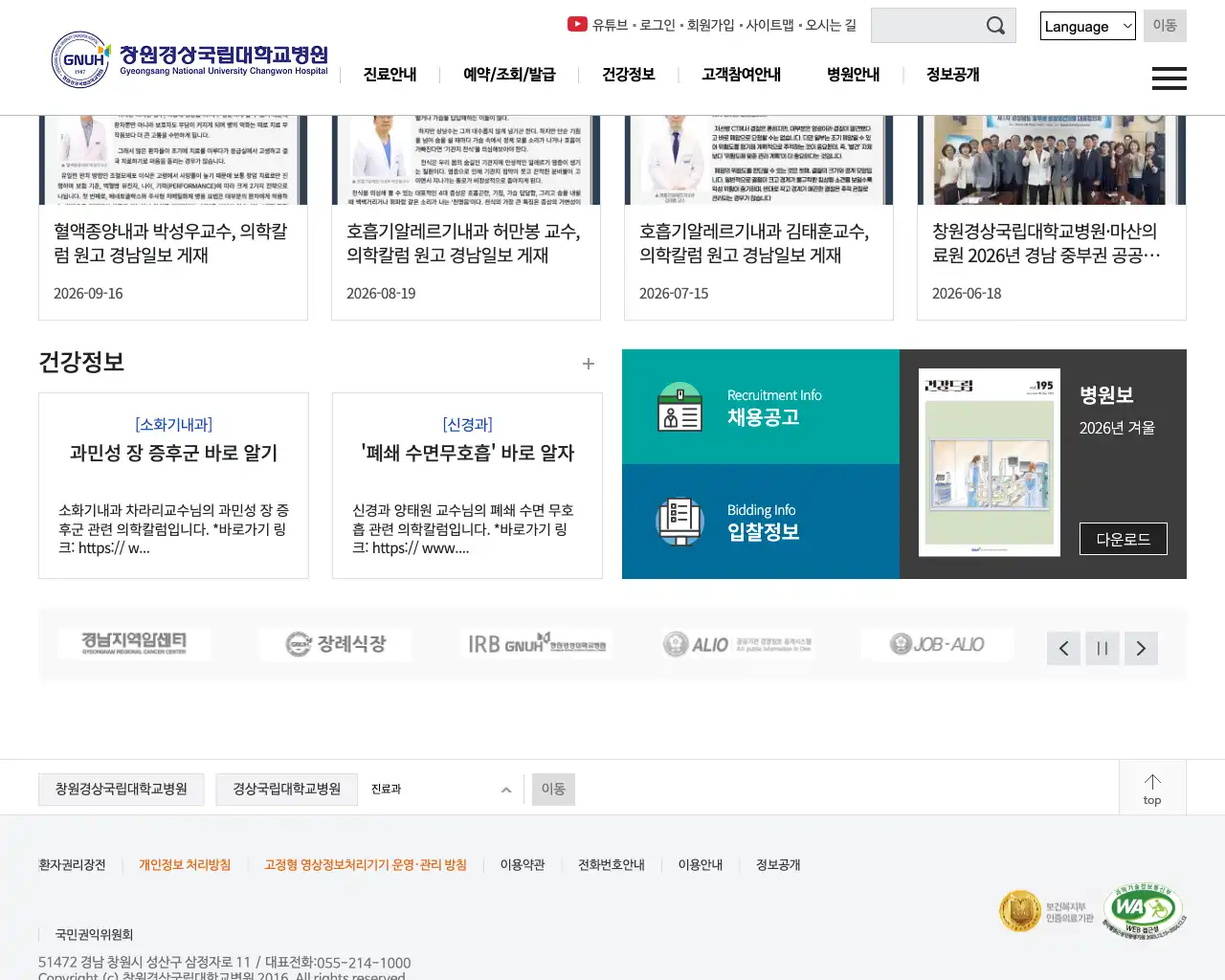Open the JOB-ALIO banner
1225x980 pixels.
click(938, 644)
